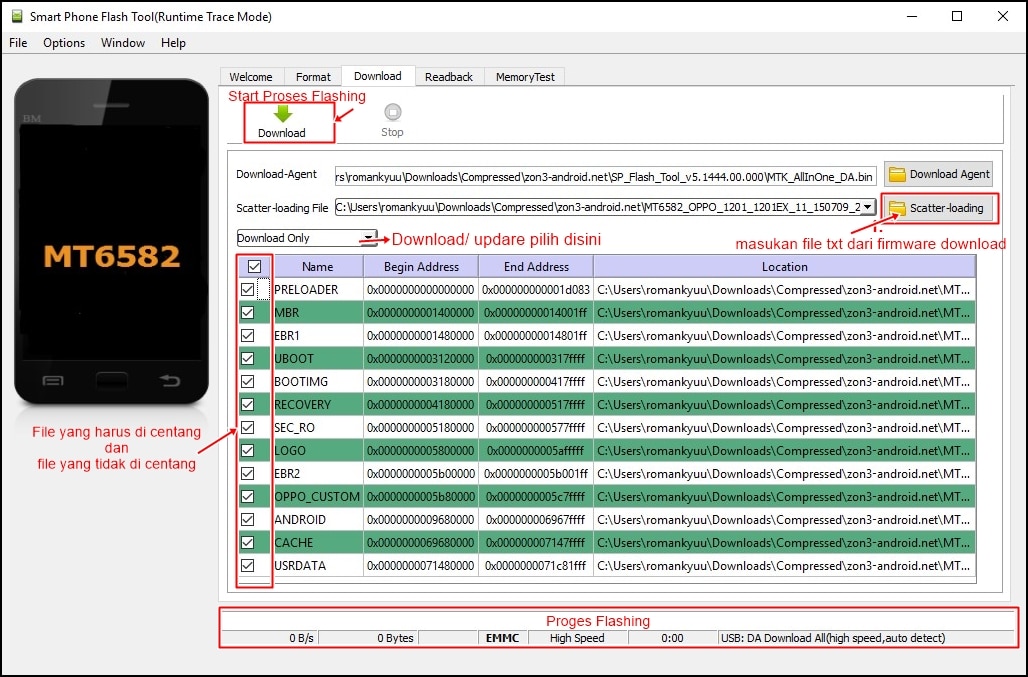
Task: Select the BOOTIMG name cell
Action: click(x=318, y=381)
